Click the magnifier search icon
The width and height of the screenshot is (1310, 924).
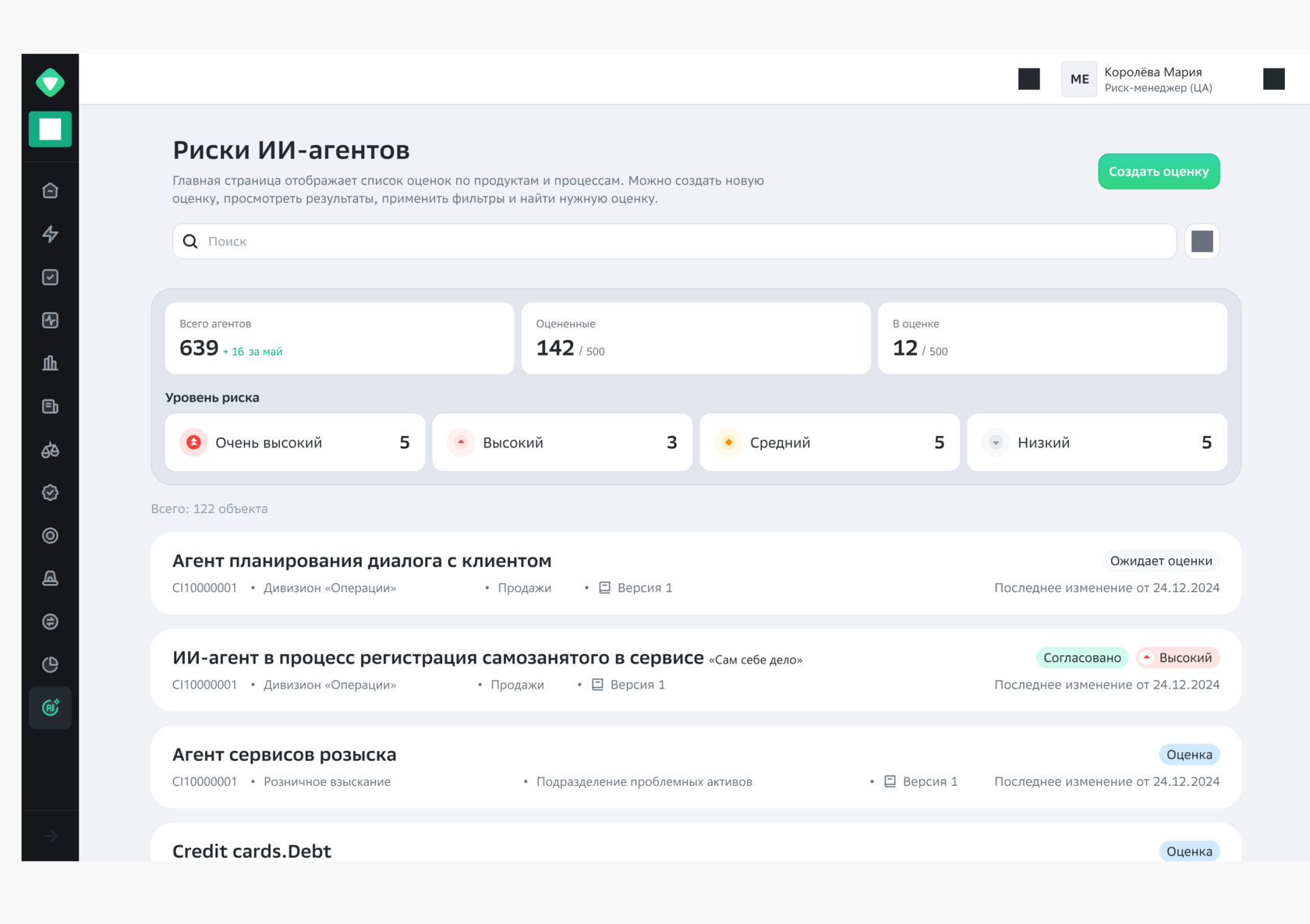tap(190, 242)
